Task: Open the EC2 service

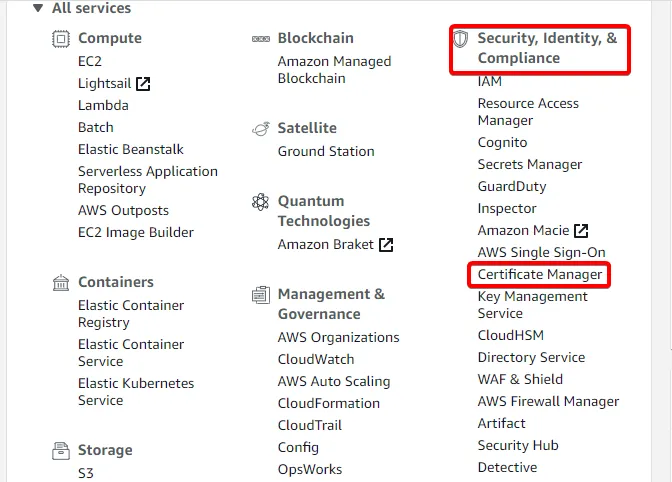Action: tap(90, 61)
